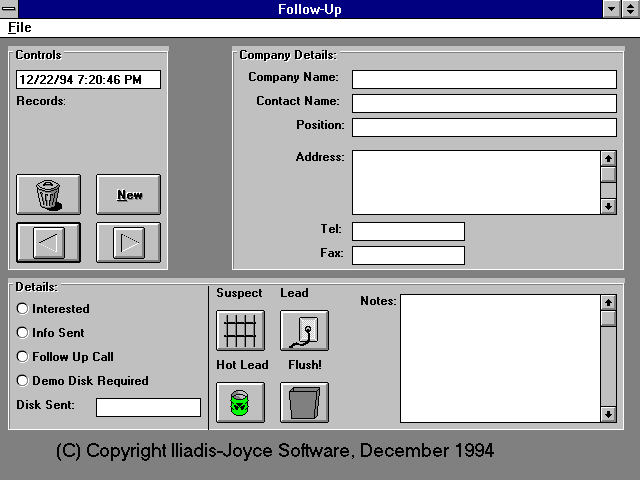
Task: Click the New record button
Action: [128, 194]
